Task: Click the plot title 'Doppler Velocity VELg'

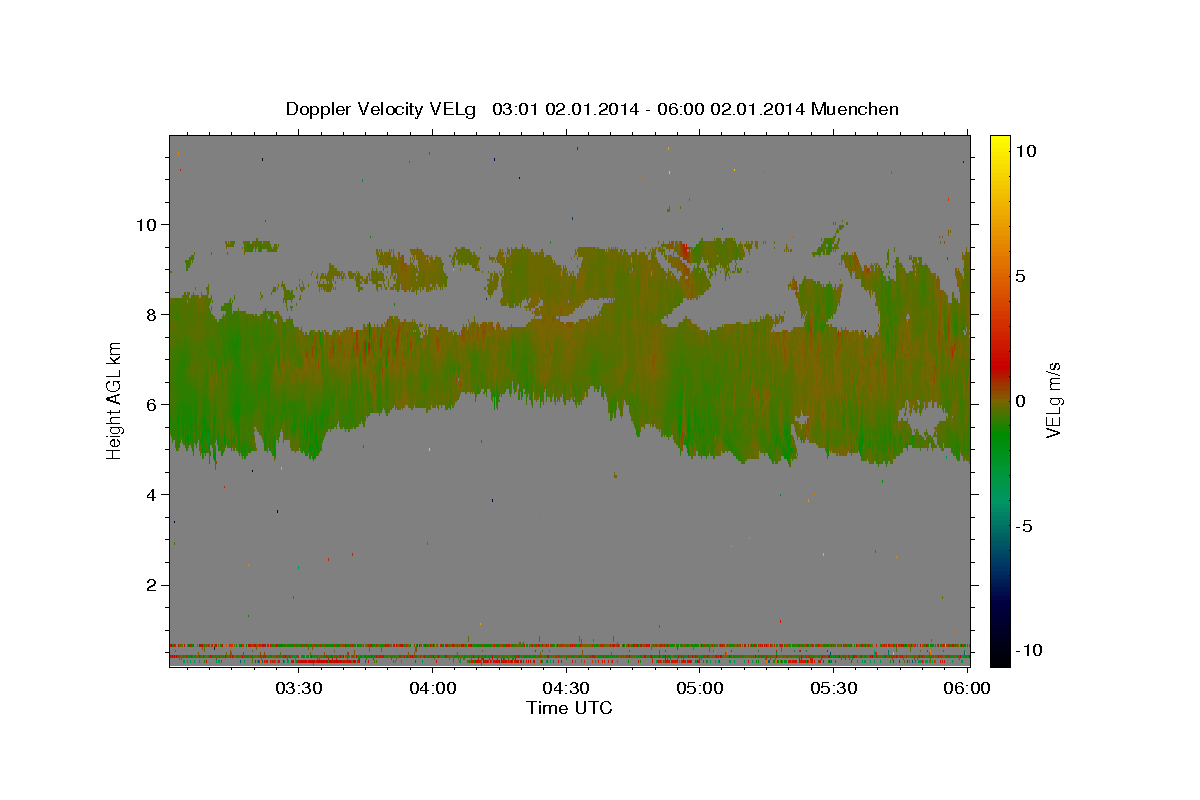Action: point(382,109)
